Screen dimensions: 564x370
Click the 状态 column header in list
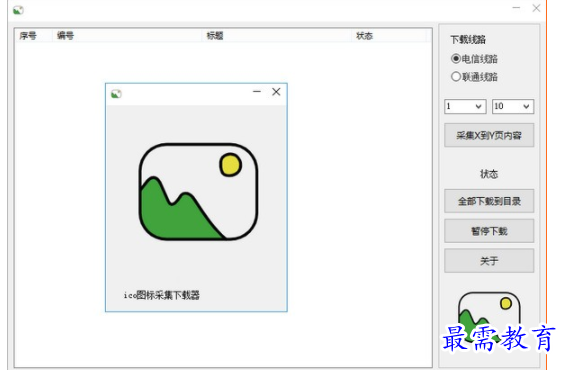click(x=389, y=36)
